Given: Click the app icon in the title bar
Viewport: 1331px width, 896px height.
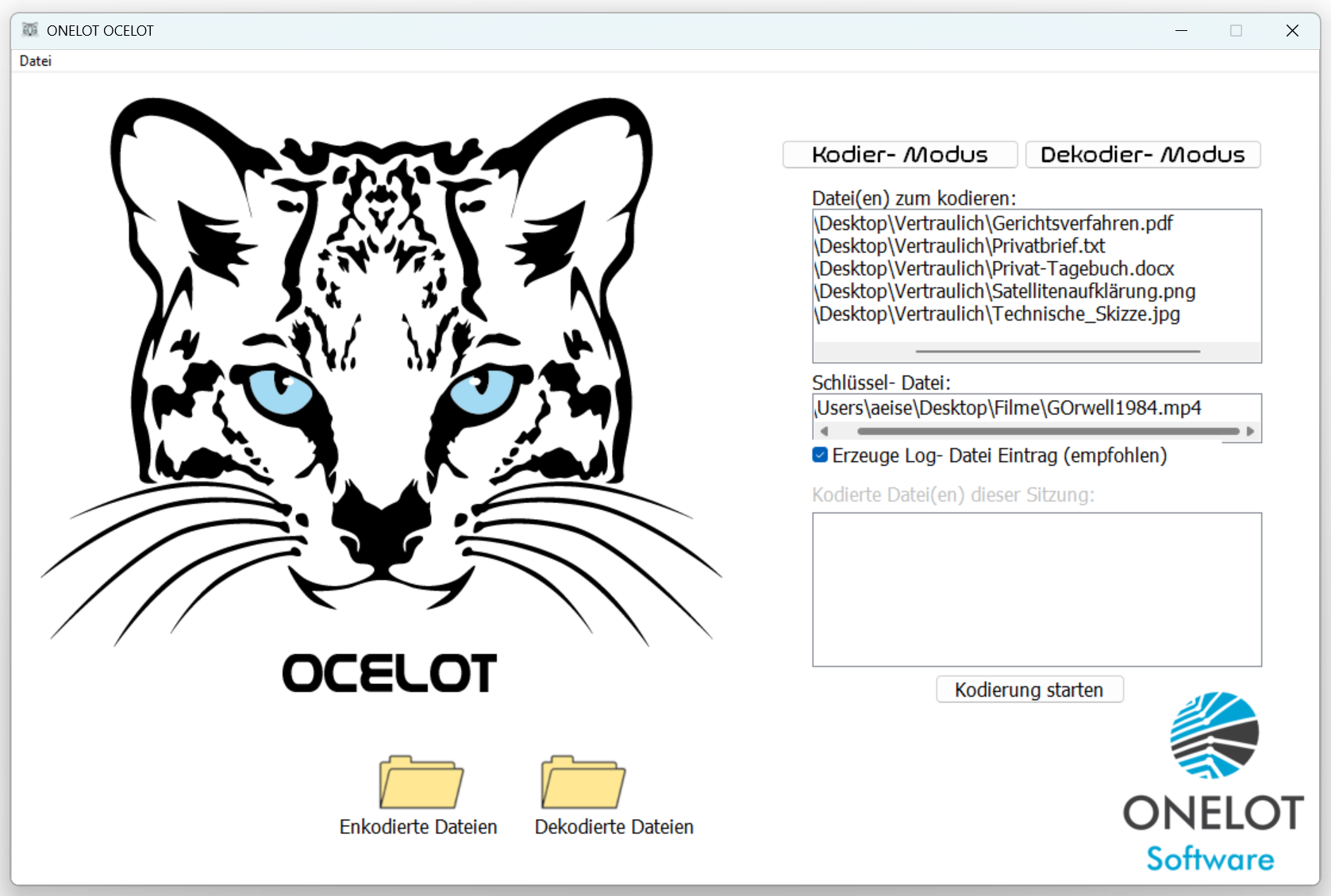Looking at the screenshot, I should (x=29, y=29).
